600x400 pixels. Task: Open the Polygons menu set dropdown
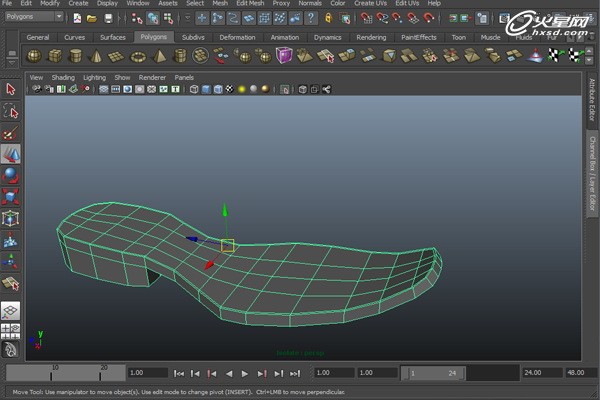pyautogui.click(x=33, y=17)
